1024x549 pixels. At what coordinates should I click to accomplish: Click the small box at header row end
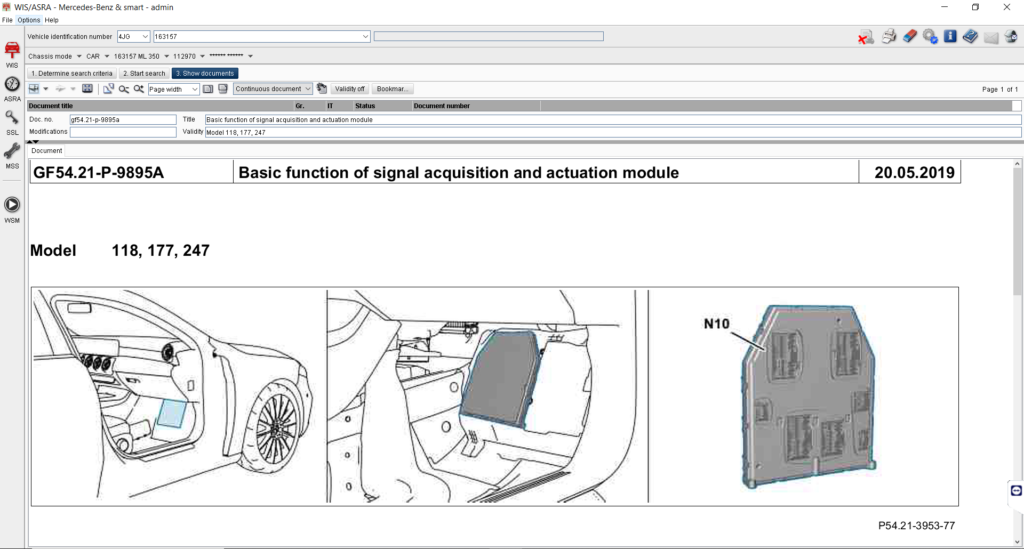click(1016, 106)
